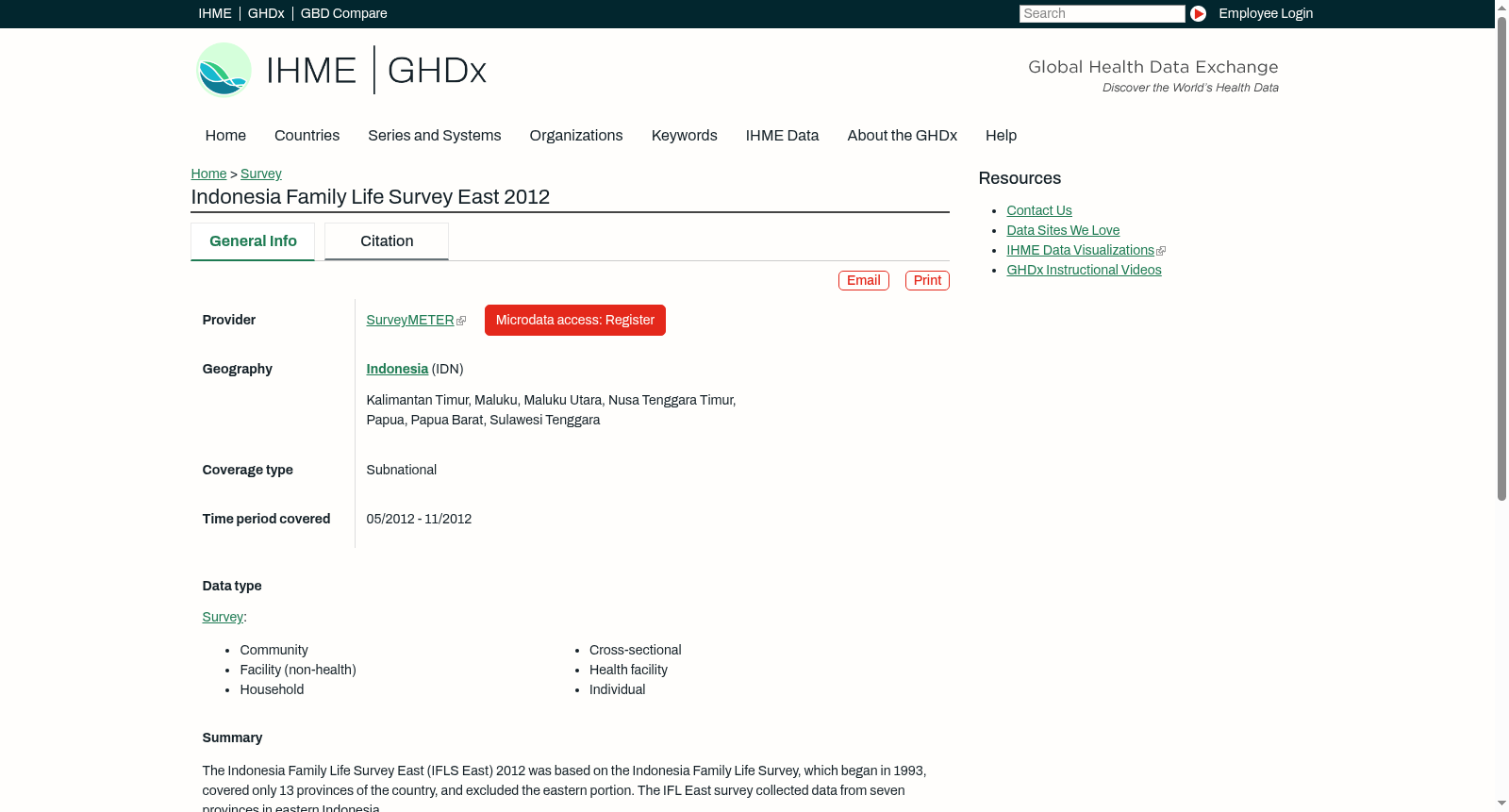This screenshot has width=1509, height=812.
Task: Click the 'Provider' field label
Action: 228,320
